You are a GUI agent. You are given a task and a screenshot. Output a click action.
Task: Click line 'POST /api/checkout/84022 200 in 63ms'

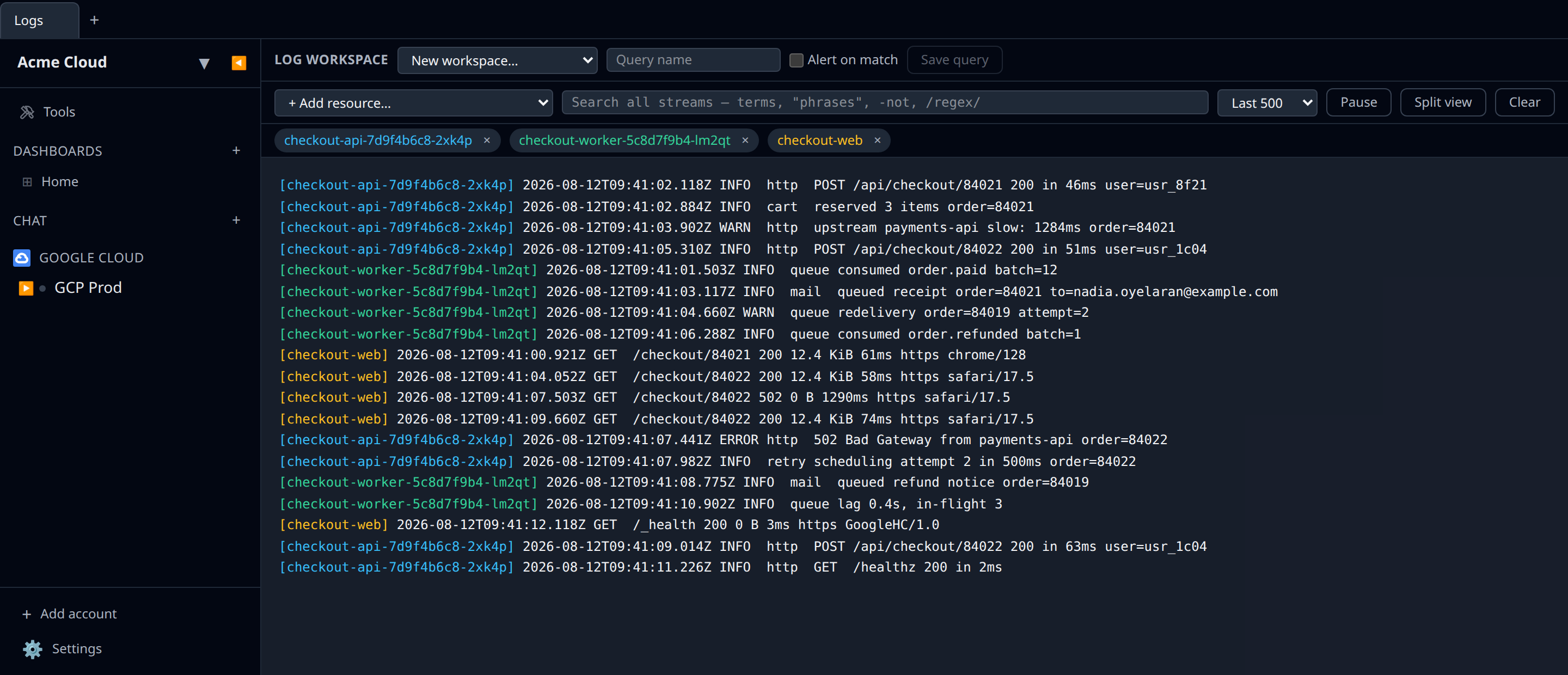tap(743, 547)
